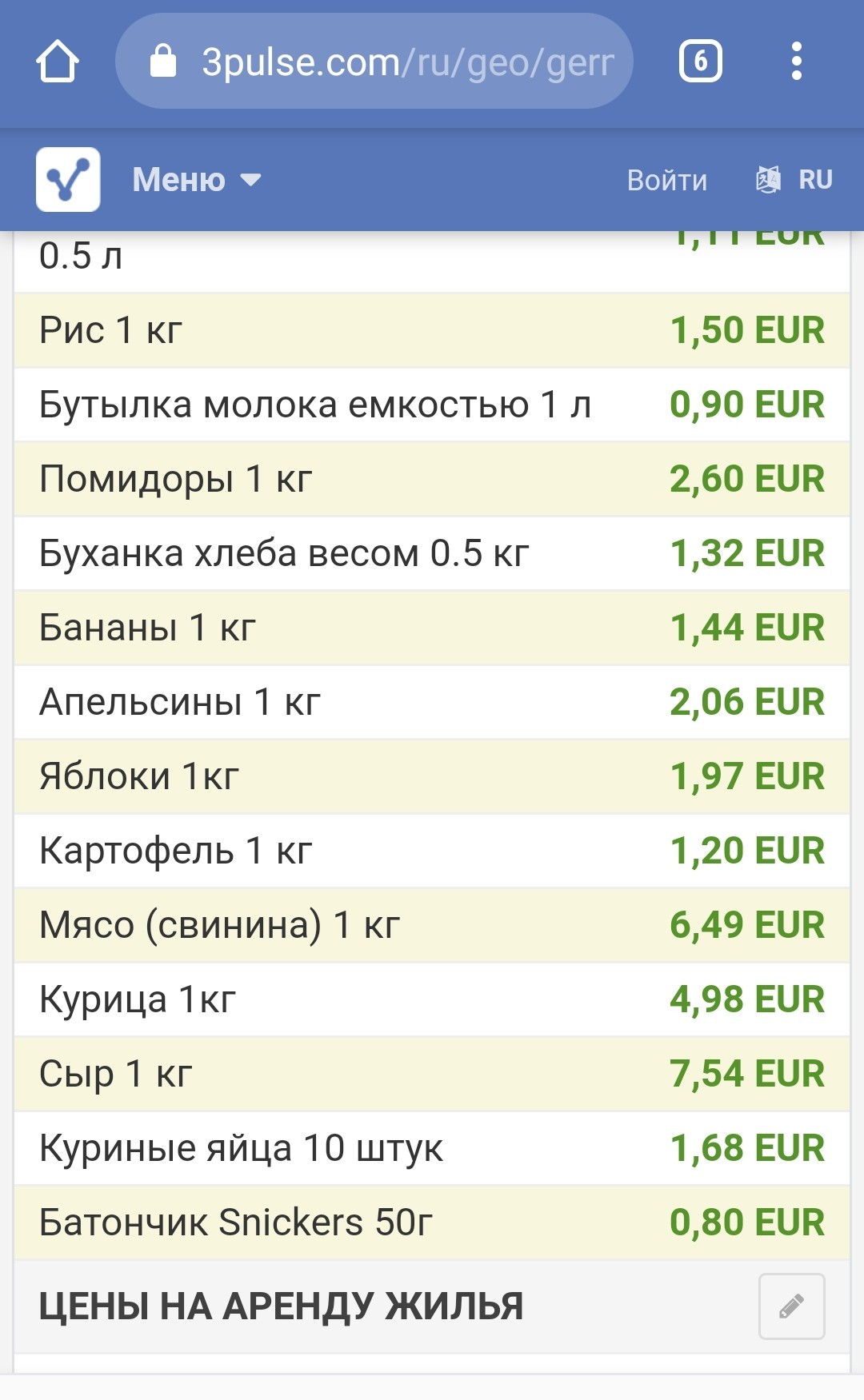Tap the Бутылка молока емкостью 1 л row

432,405
